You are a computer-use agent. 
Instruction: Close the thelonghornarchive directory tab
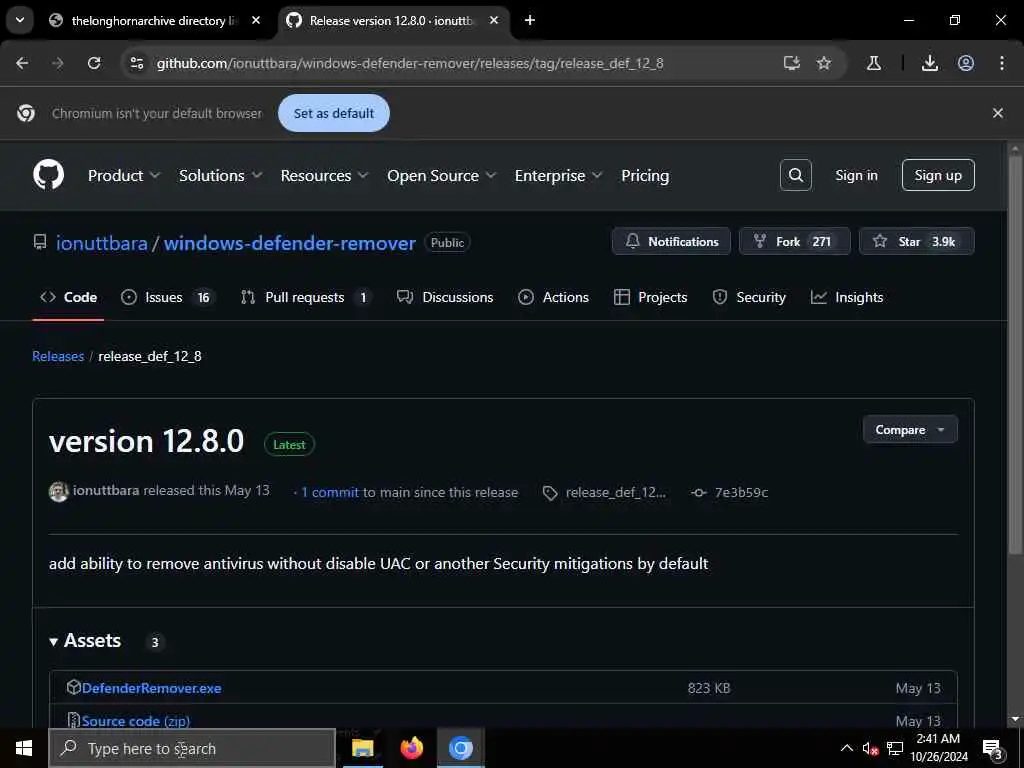pyautogui.click(x=256, y=20)
